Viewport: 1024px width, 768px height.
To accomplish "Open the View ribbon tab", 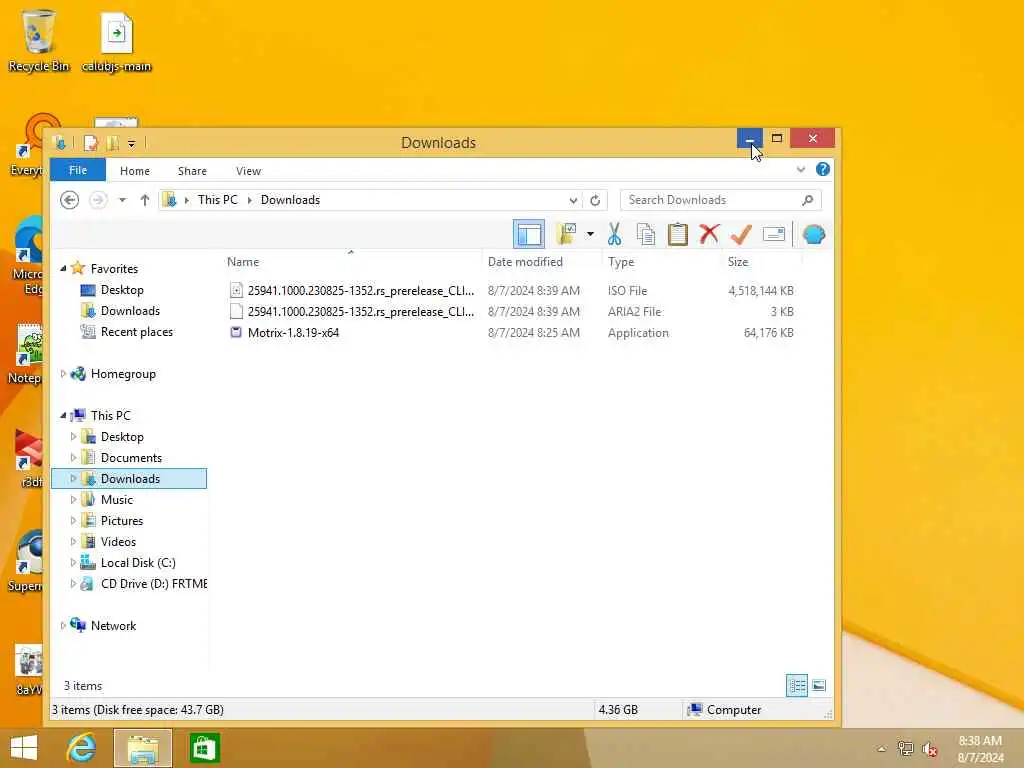I will click(x=248, y=171).
